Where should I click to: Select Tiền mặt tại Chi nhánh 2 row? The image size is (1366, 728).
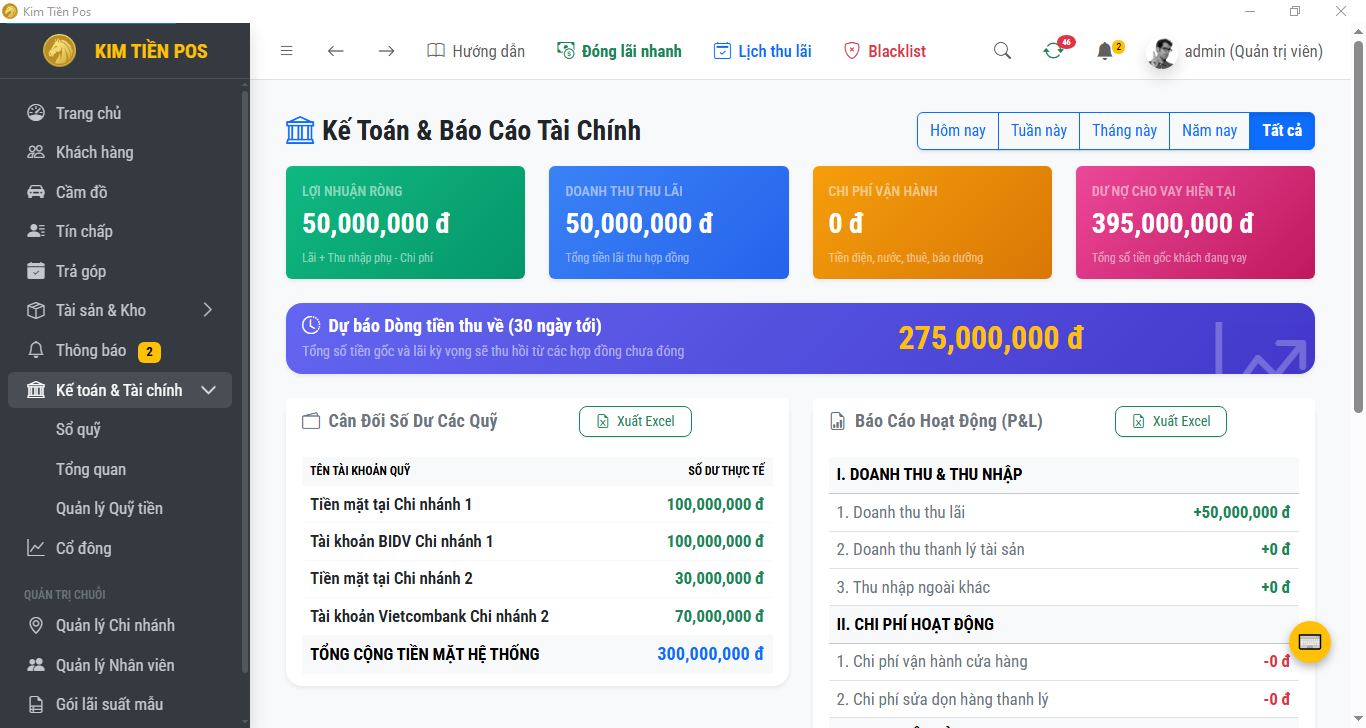(x=537, y=578)
